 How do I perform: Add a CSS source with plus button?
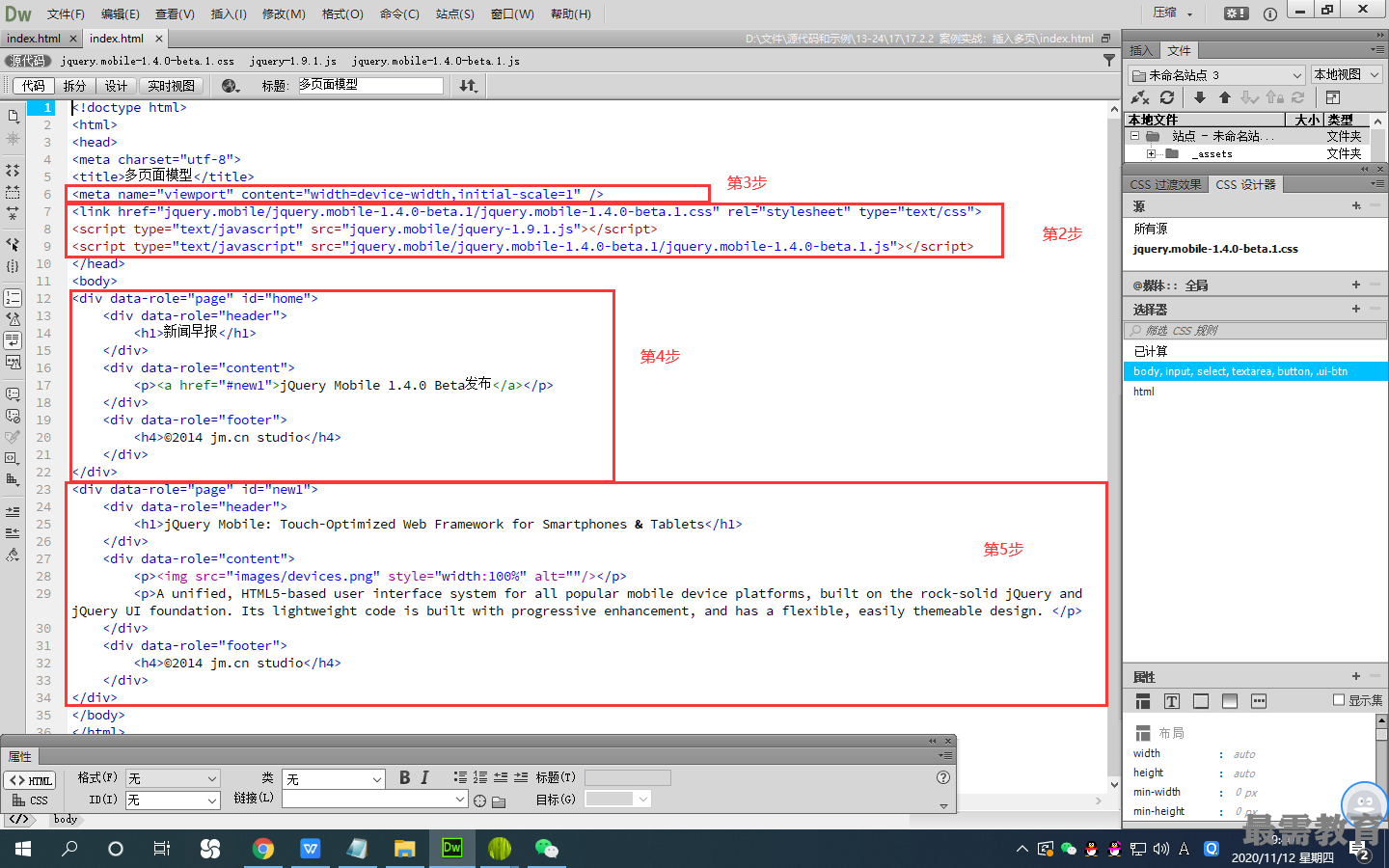1356,205
